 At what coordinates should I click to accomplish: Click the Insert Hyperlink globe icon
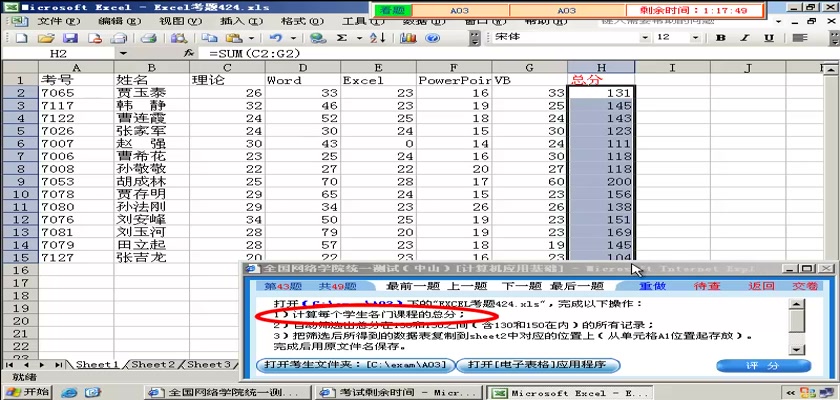click(x=318, y=38)
